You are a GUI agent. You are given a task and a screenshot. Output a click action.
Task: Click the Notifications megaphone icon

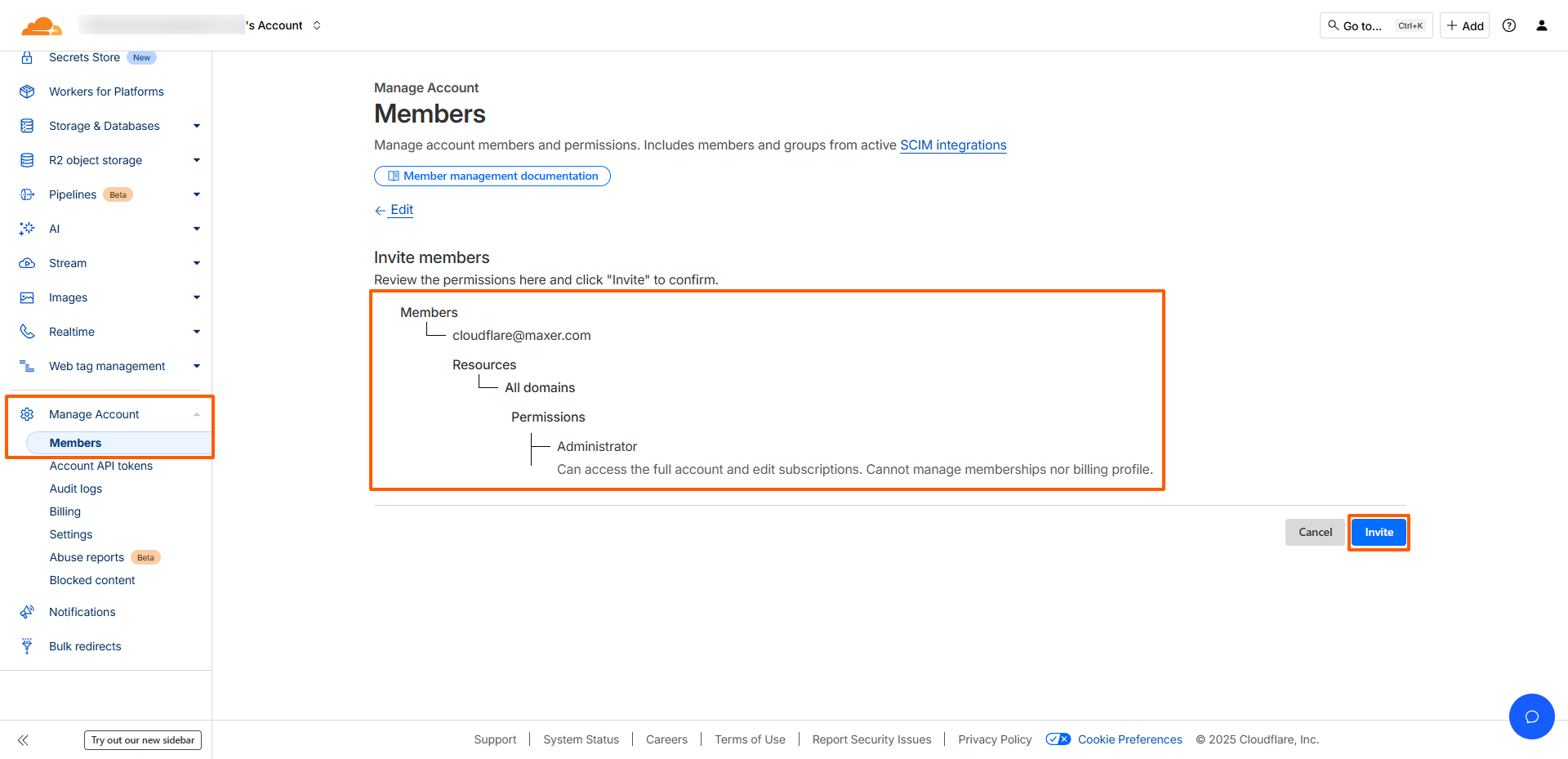pyautogui.click(x=27, y=612)
